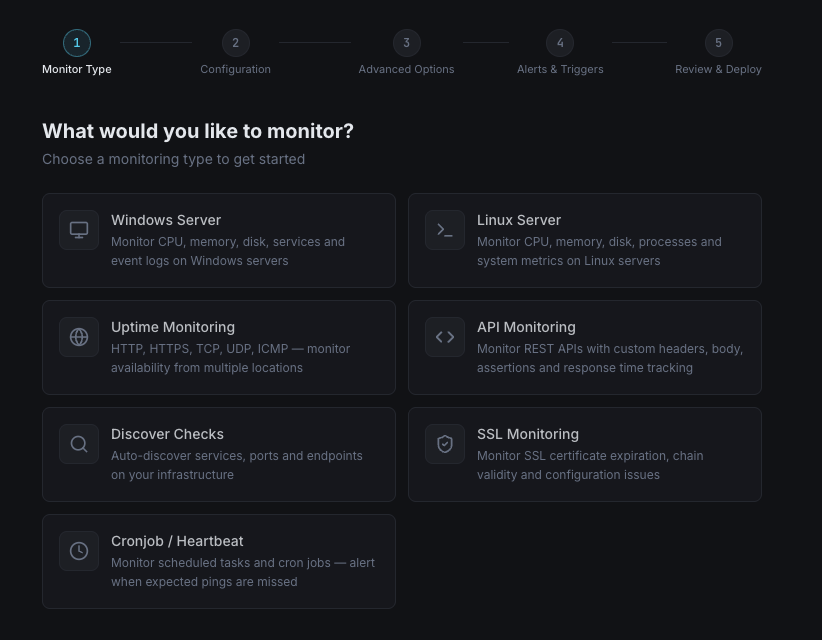Open step 4 circle in progress bar
This screenshot has width=822, height=640.
click(560, 43)
